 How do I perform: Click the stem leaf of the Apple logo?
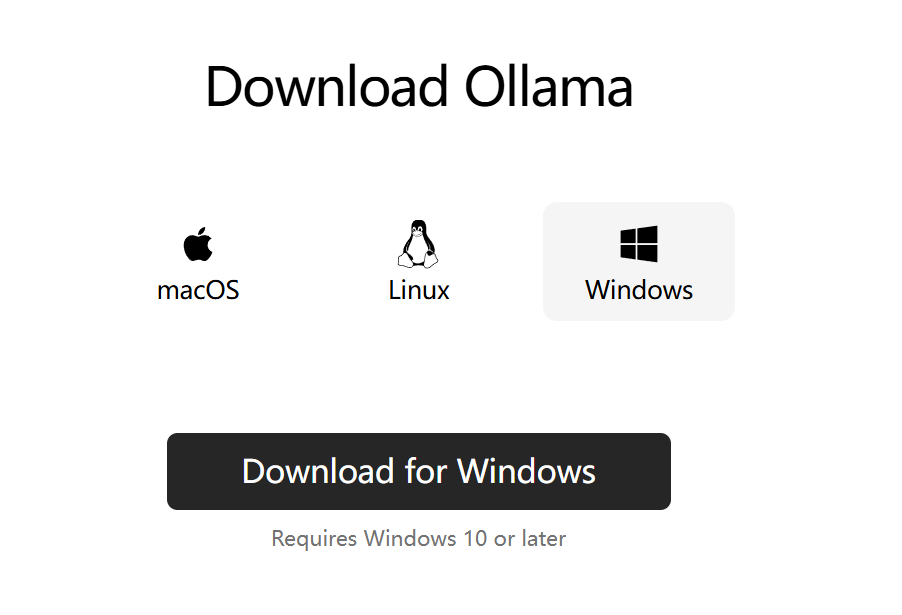coord(202,231)
